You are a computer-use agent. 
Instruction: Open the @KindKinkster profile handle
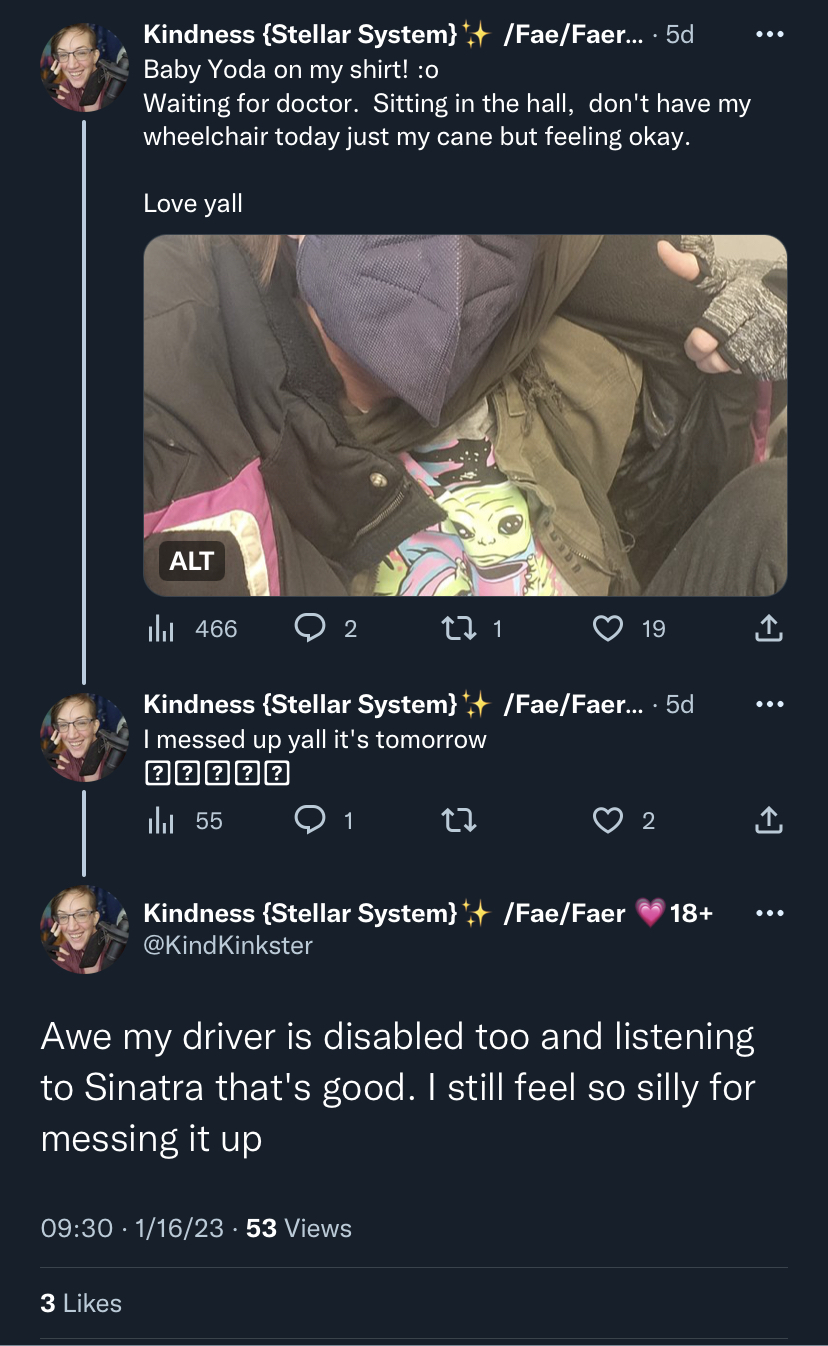[228, 945]
